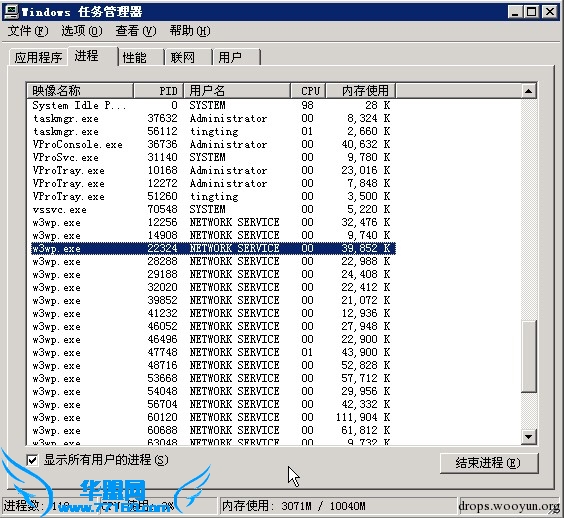Select w3wp.exe with PID 54048

point(213,391)
